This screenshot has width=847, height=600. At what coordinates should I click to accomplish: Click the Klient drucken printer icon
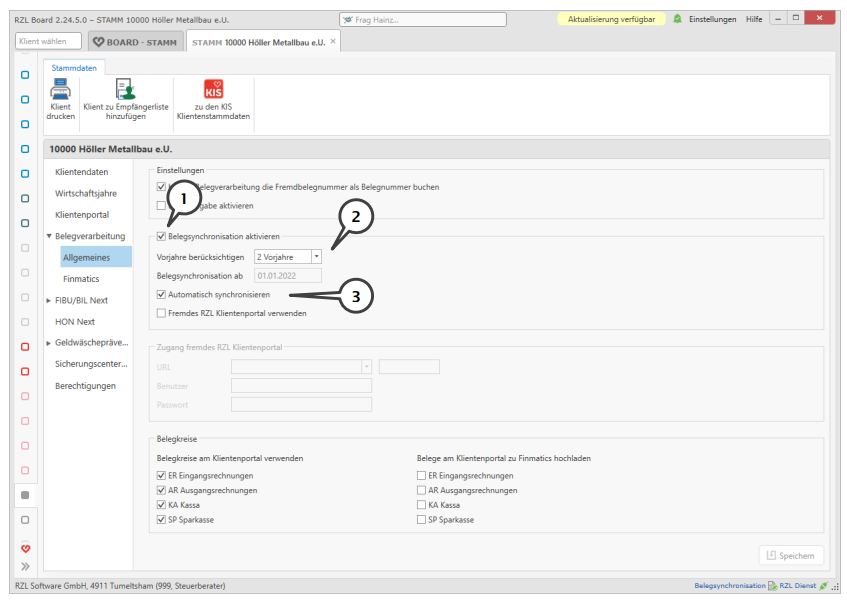[x=60, y=90]
